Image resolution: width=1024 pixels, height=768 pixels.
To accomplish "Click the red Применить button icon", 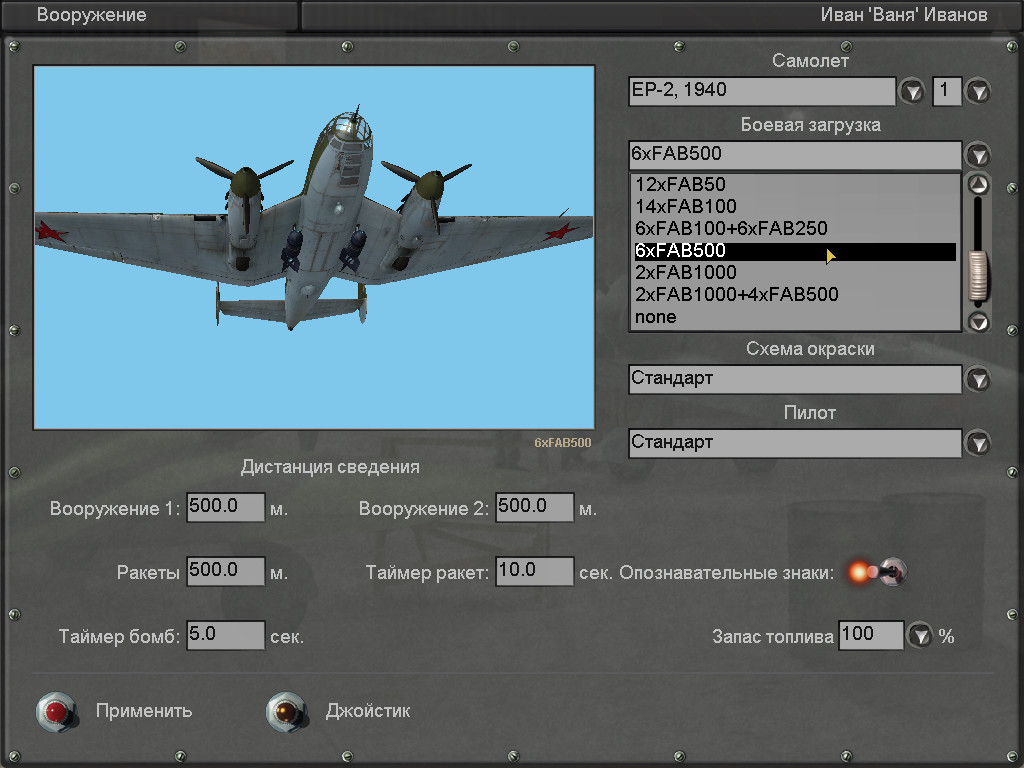I will (57, 711).
